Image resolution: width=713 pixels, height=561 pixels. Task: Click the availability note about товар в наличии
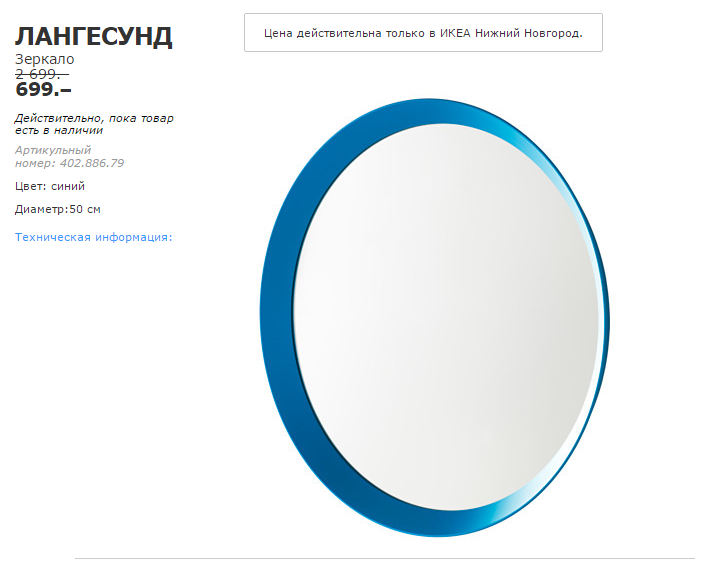[x=94, y=124]
